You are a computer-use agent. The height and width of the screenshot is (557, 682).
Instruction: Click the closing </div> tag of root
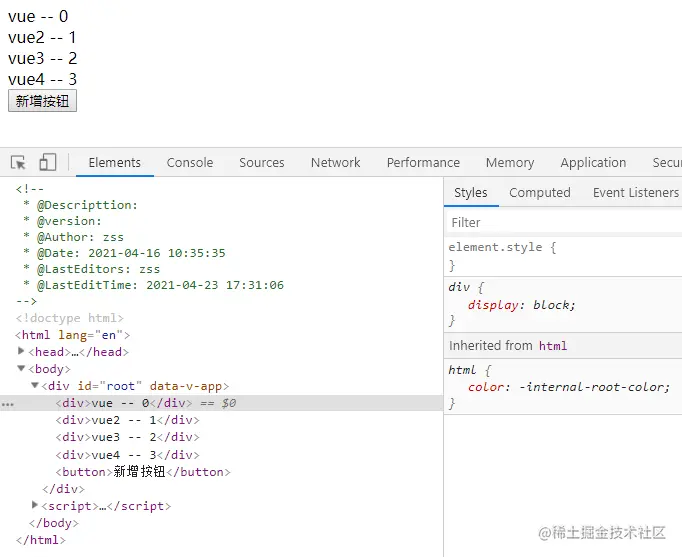tap(64, 489)
